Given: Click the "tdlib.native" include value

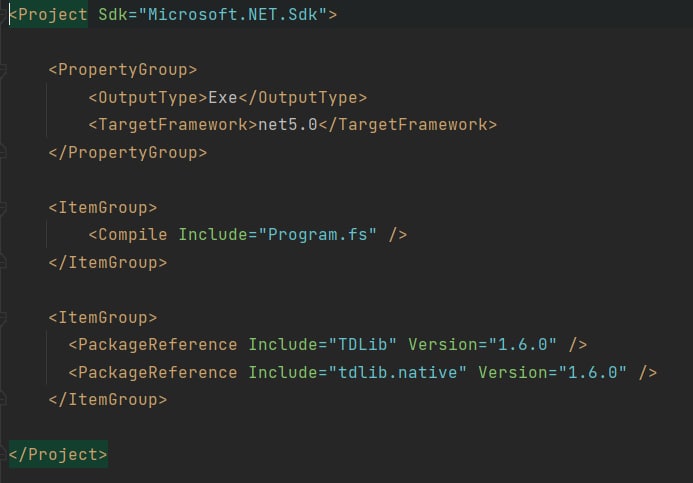Looking at the screenshot, I should point(397,373).
